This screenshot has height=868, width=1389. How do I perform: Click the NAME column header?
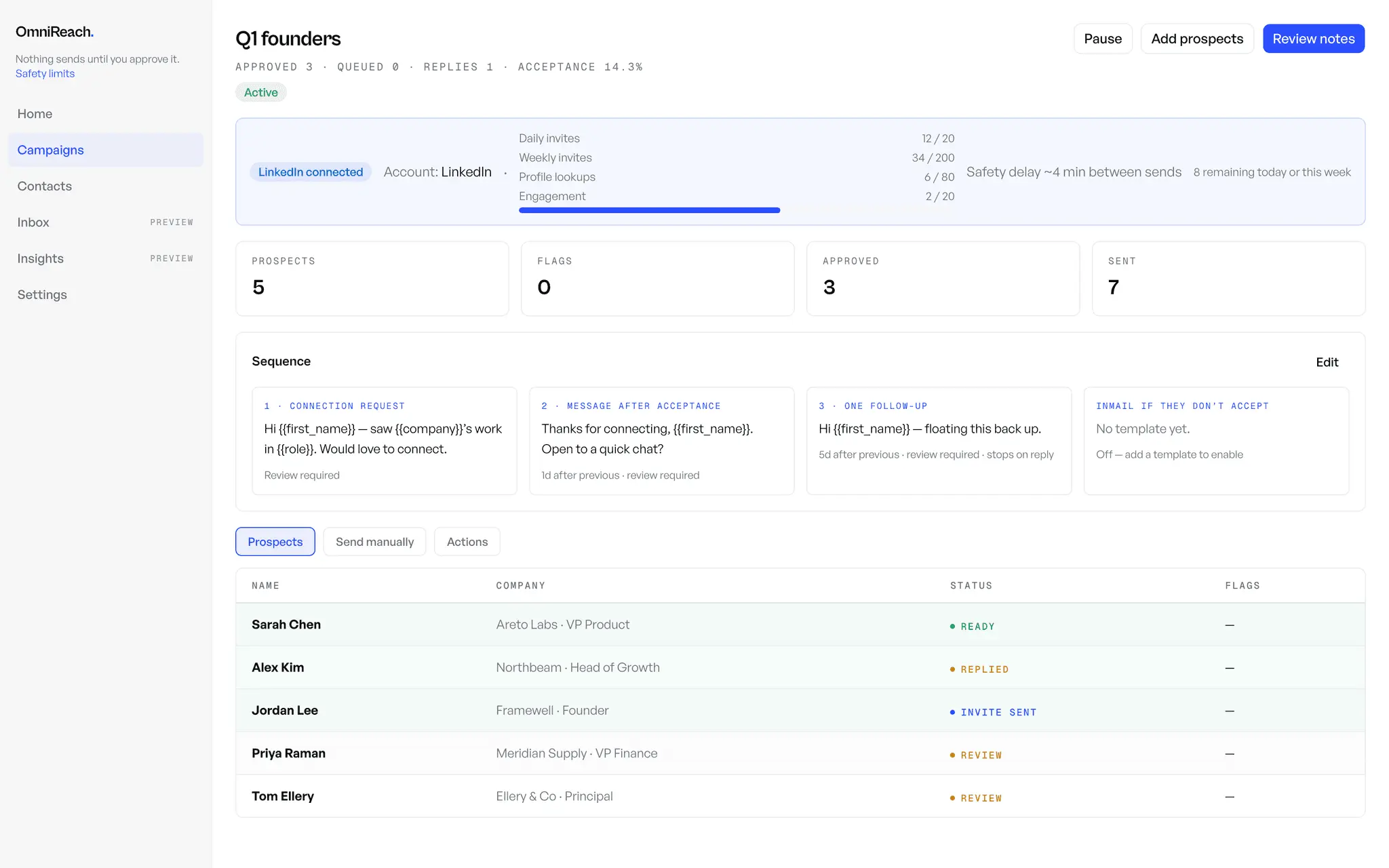265,586
